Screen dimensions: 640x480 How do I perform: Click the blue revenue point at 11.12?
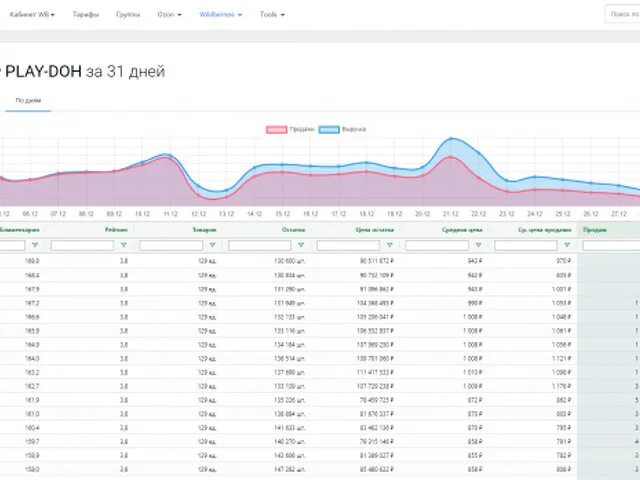pyautogui.click(x=170, y=155)
